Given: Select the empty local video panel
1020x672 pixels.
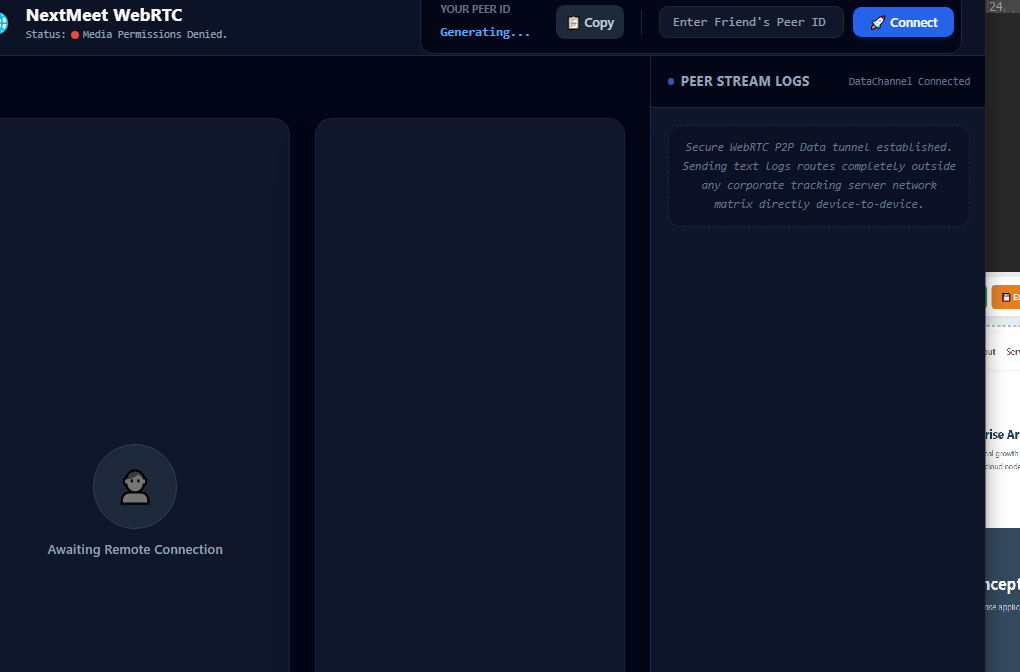Looking at the screenshot, I should 470,395.
